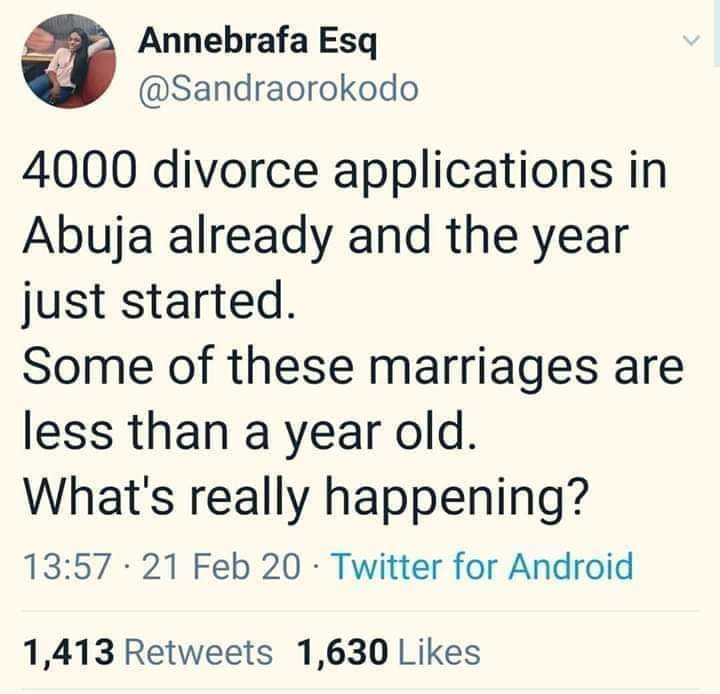Click the text "just started."
The image size is (720, 694).
(157, 304)
